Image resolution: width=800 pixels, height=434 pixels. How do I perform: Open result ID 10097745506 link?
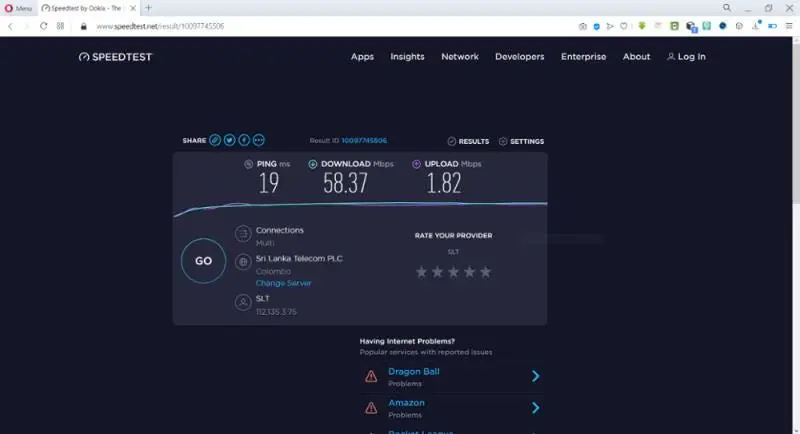pos(364,140)
